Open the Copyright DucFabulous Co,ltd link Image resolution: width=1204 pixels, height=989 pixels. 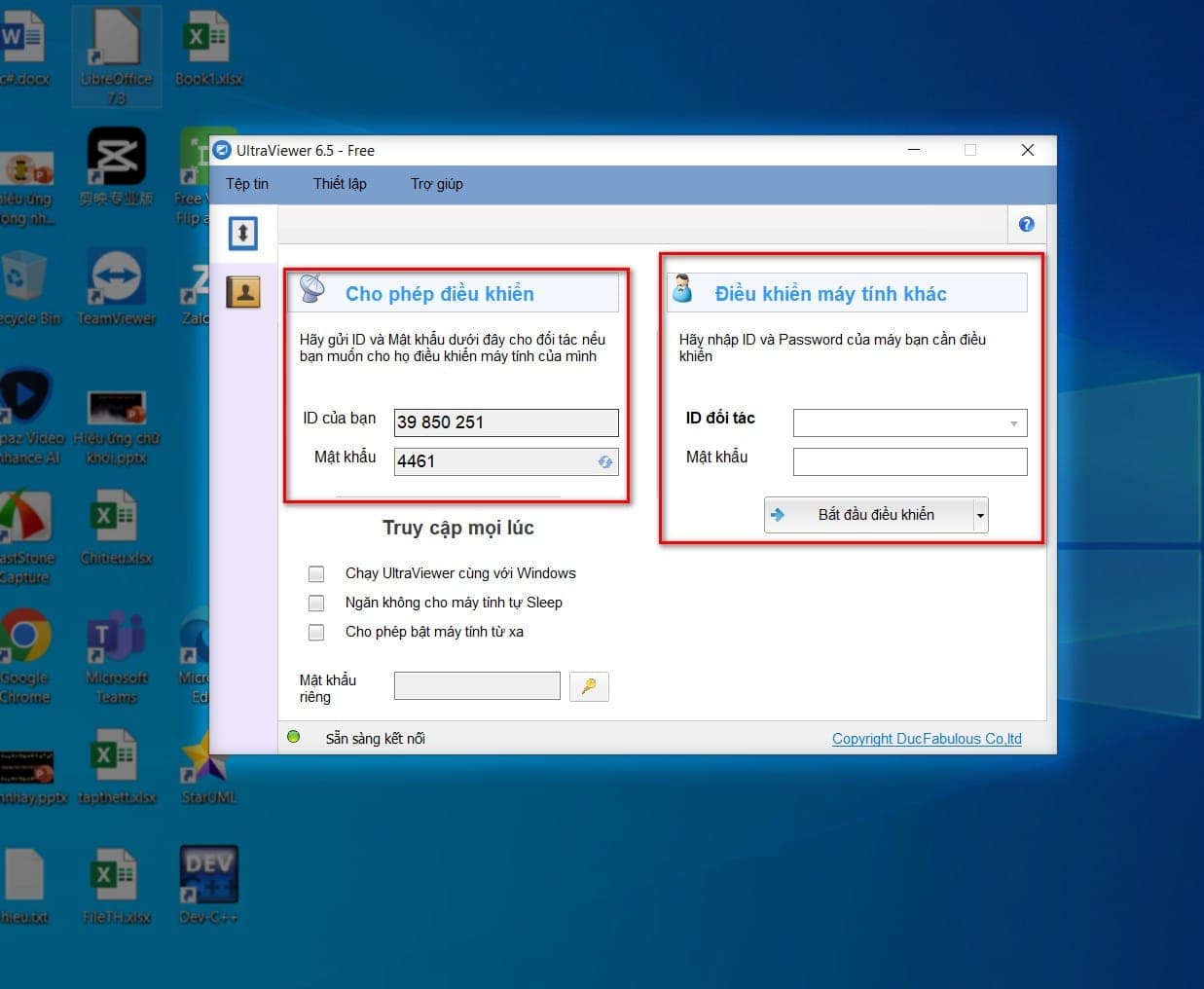(927, 739)
